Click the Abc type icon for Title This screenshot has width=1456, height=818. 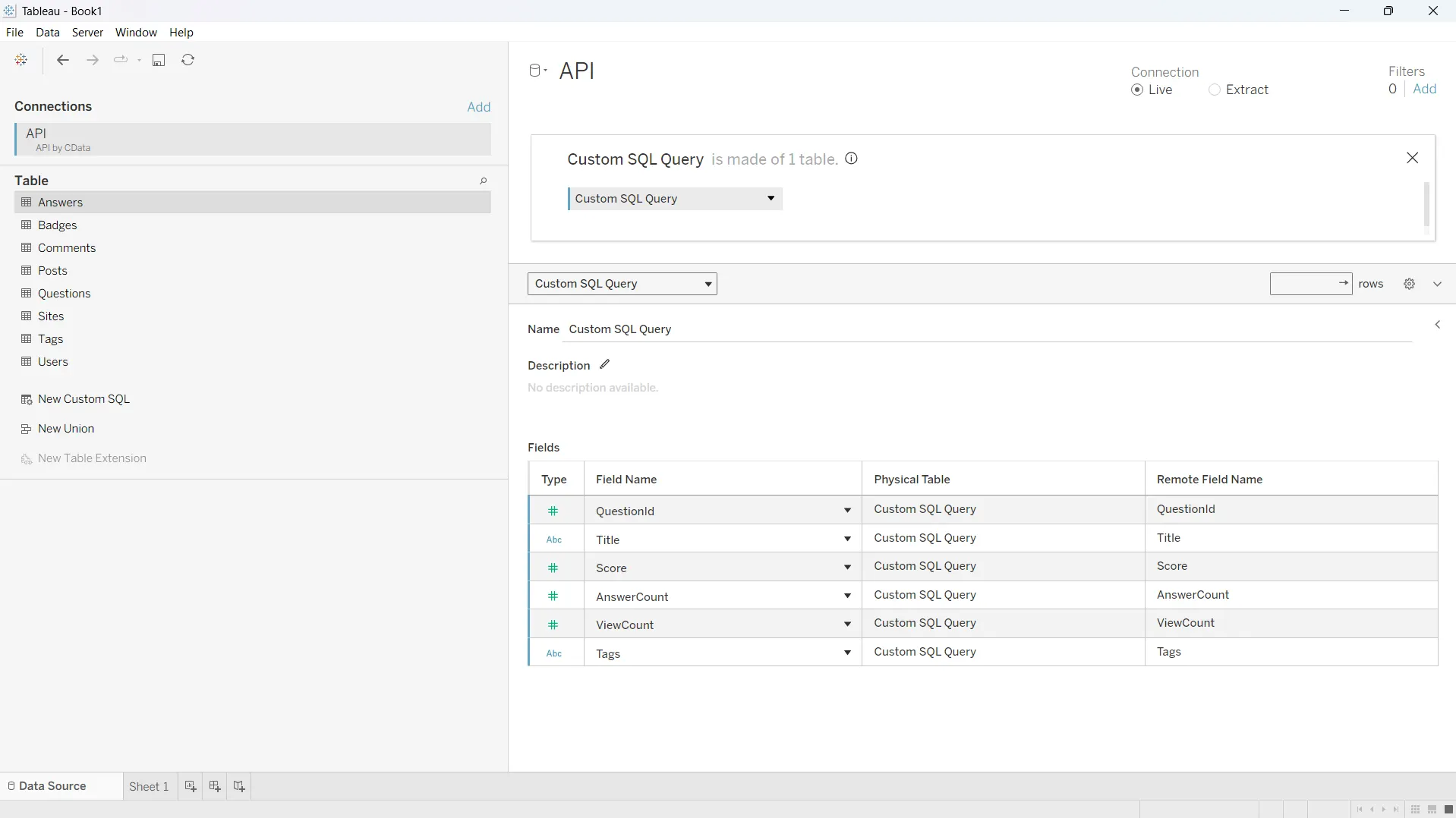(554, 540)
